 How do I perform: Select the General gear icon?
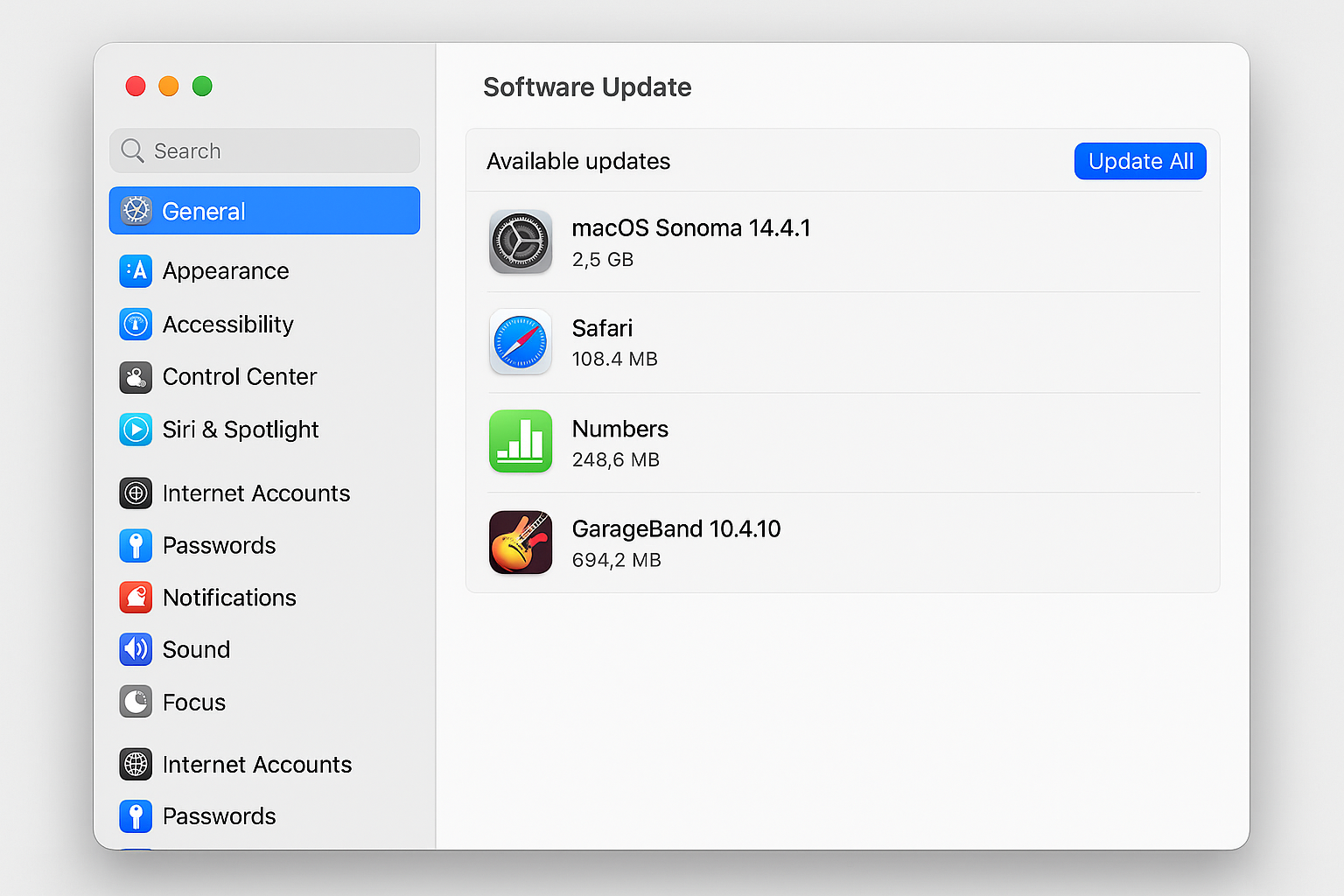[x=136, y=211]
